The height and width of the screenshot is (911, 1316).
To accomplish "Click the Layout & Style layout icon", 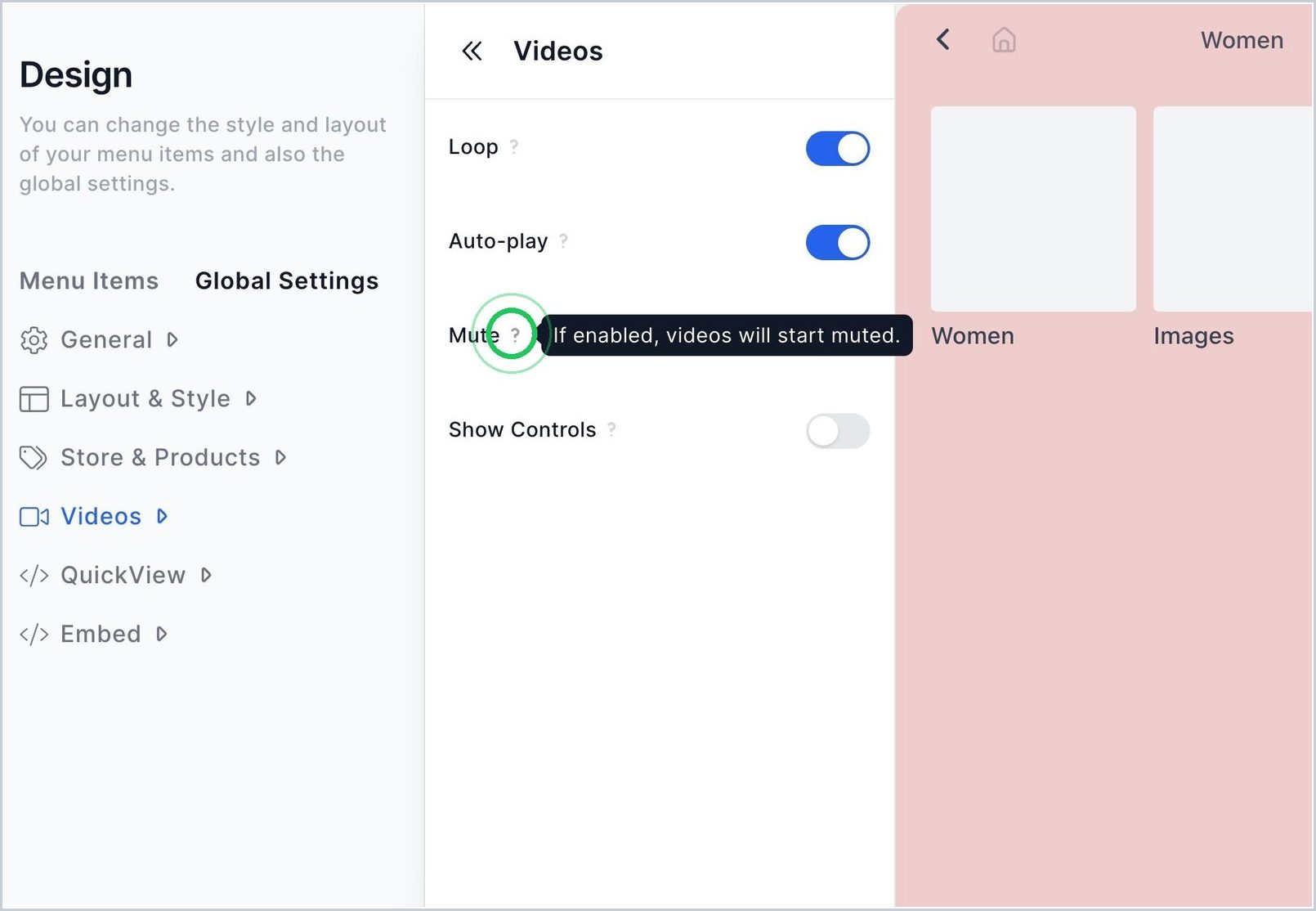I will coord(34,399).
